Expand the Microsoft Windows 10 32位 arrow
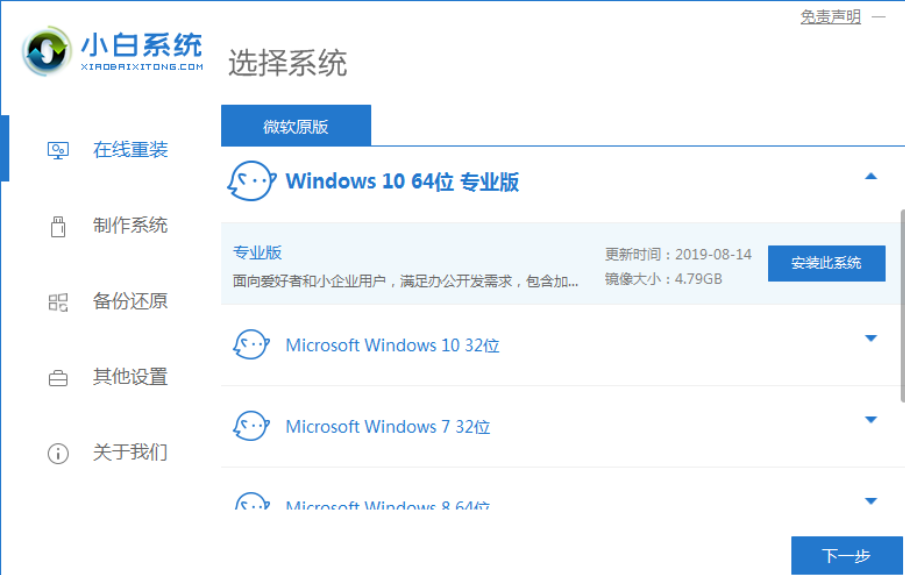The height and width of the screenshot is (575, 905). (870, 338)
